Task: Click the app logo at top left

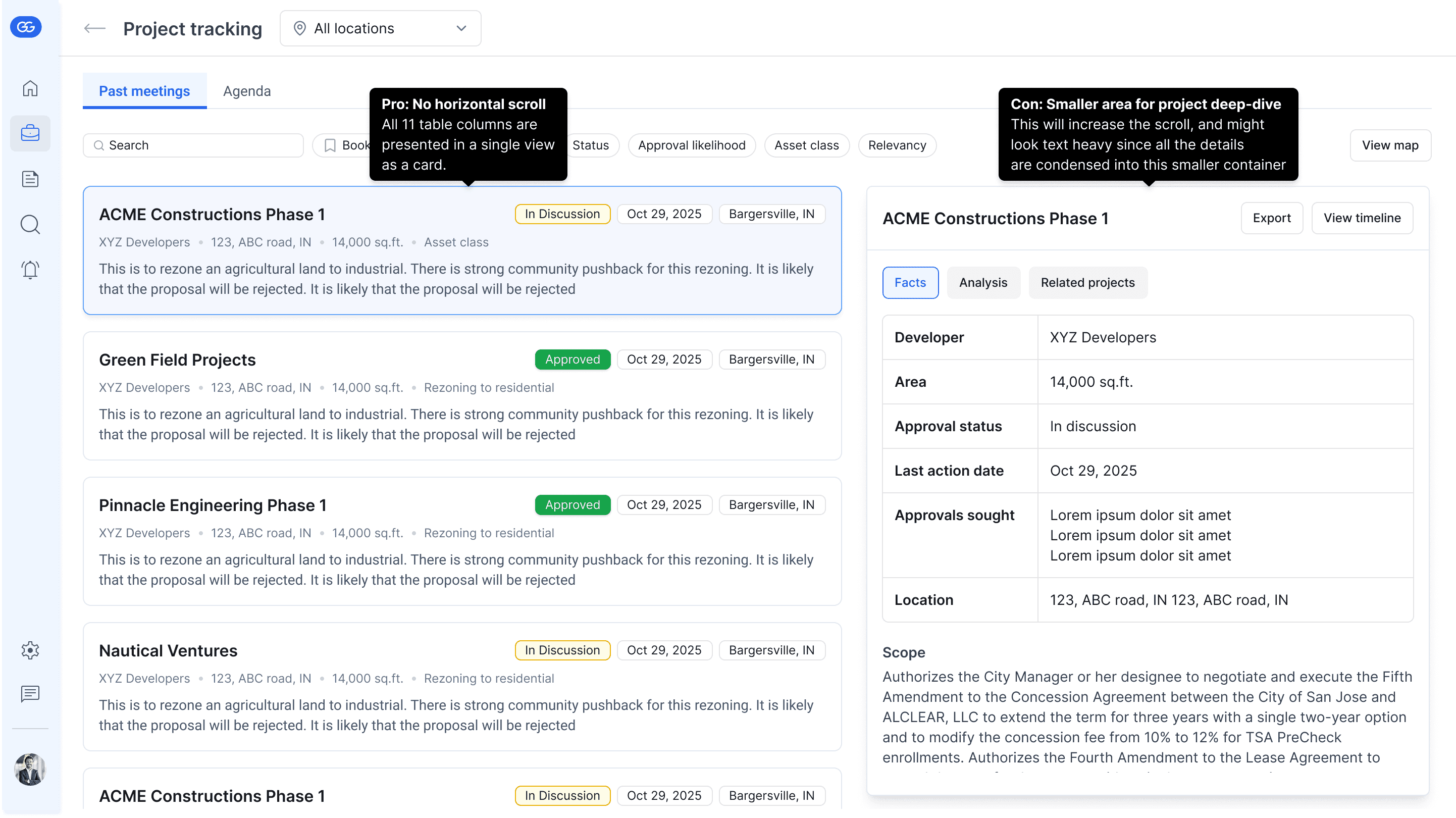Action: pos(26,27)
